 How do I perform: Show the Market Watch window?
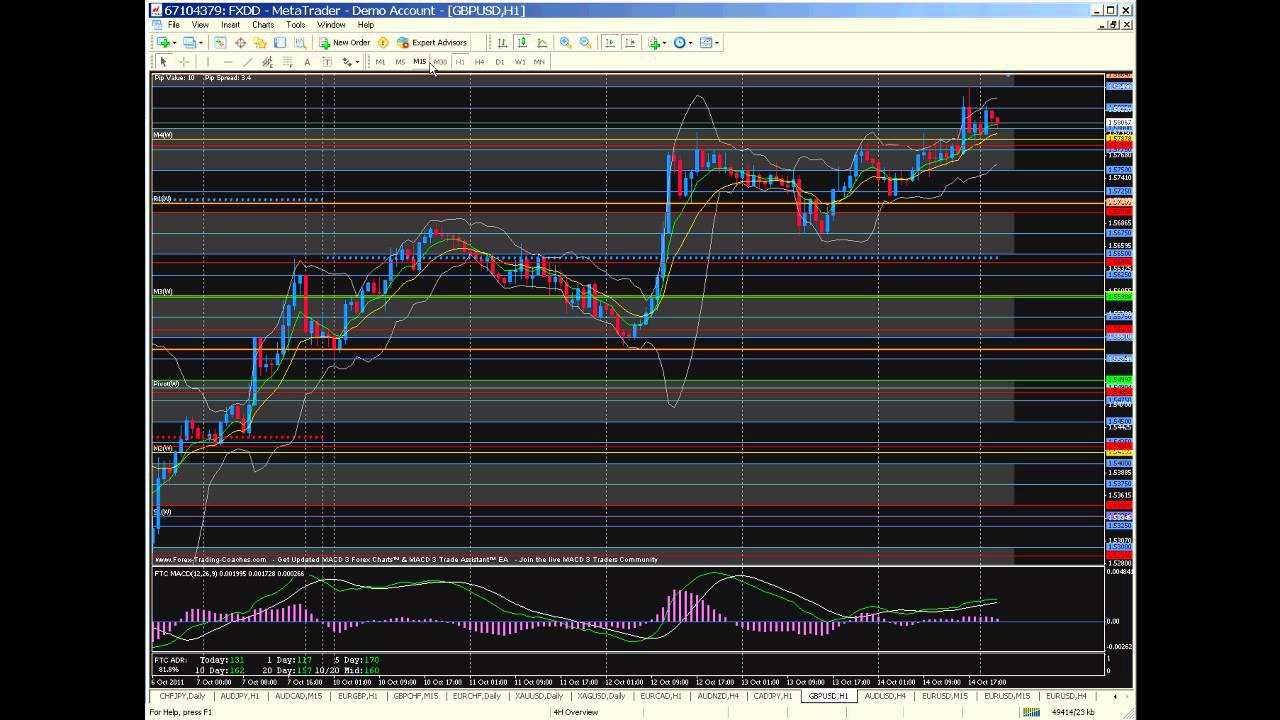pos(220,42)
